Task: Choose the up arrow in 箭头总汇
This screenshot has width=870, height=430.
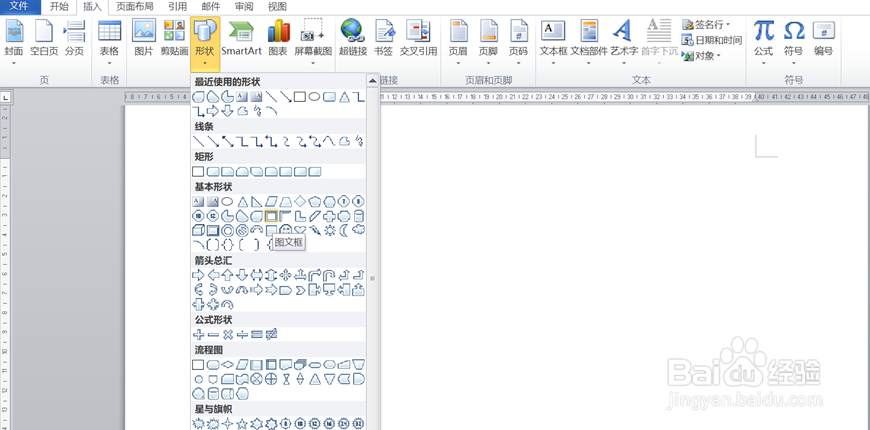Action: pos(227,274)
